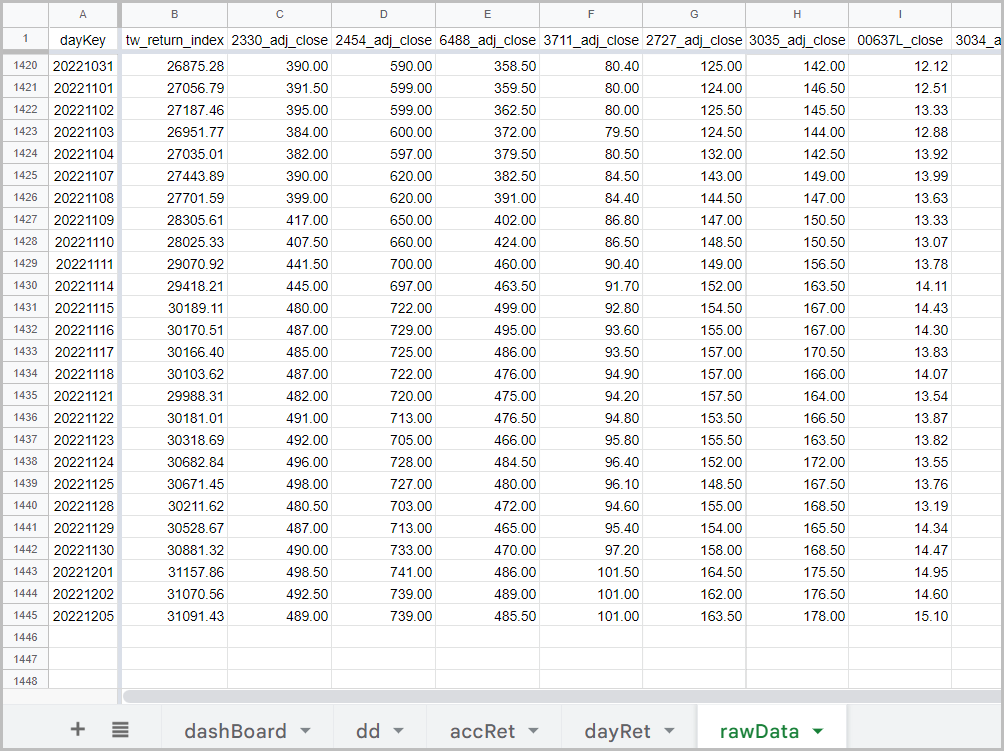The image size is (1004, 751).
Task: Select column F header
Action: point(591,14)
